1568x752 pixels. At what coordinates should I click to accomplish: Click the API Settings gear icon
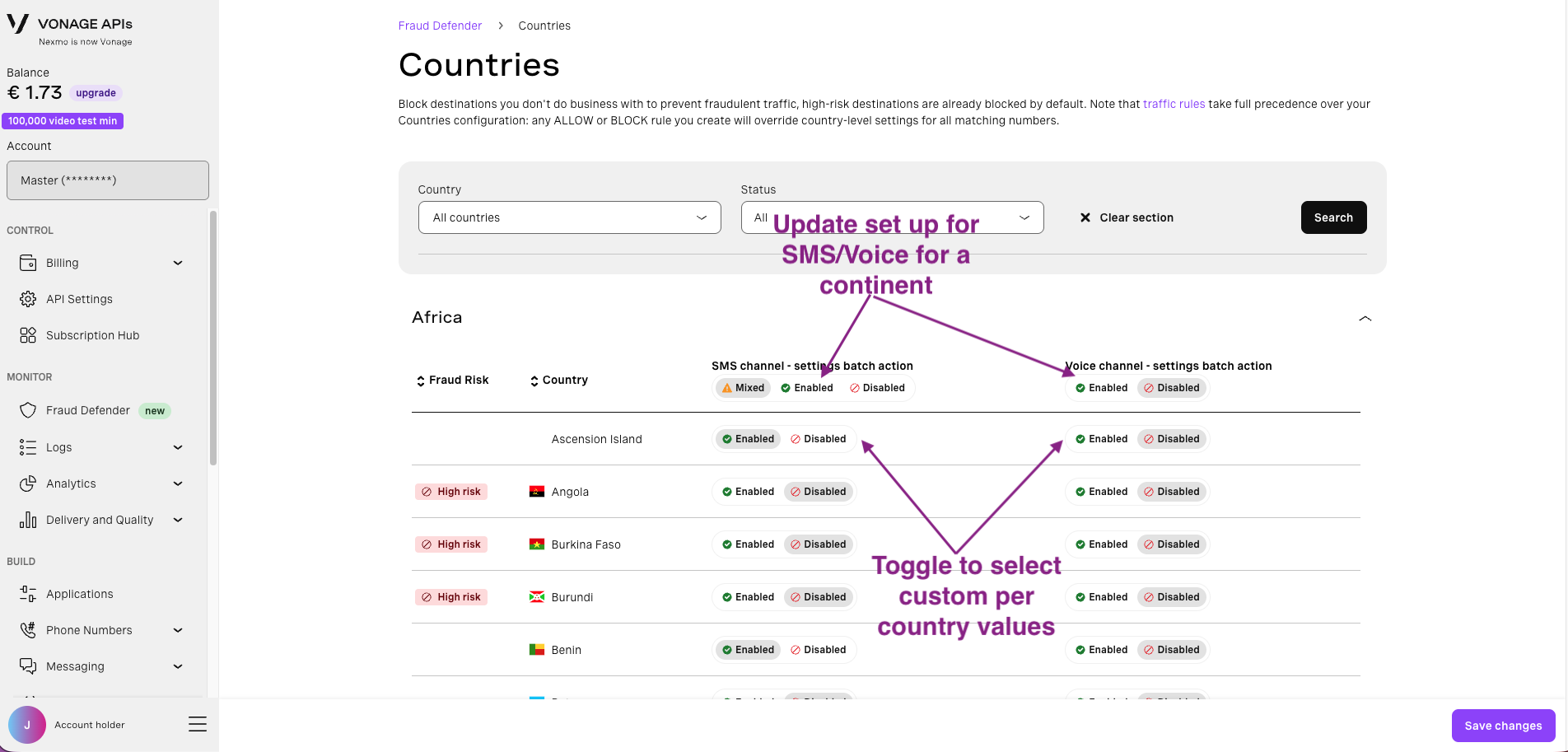coord(28,299)
